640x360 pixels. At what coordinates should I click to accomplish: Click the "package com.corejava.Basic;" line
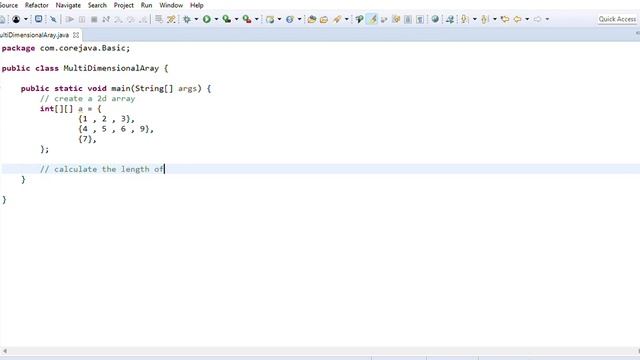pos(66,48)
